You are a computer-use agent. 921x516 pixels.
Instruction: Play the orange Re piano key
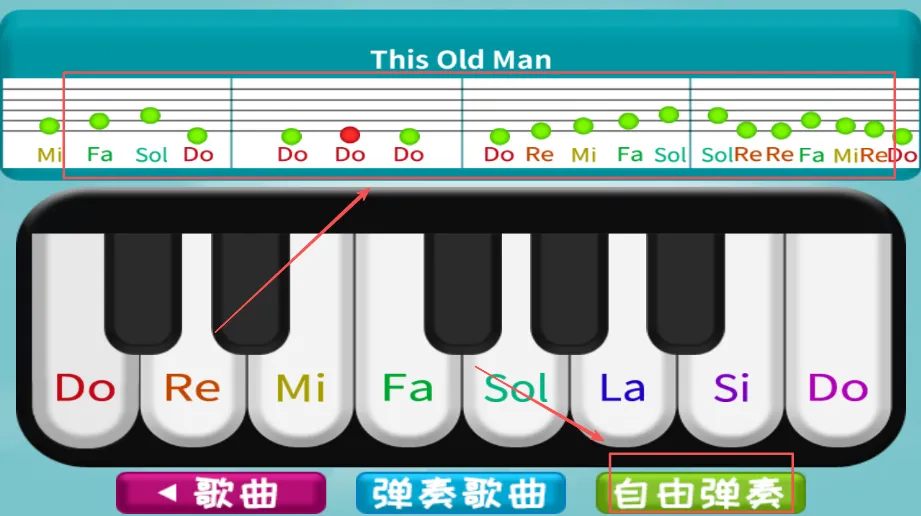[193, 388]
